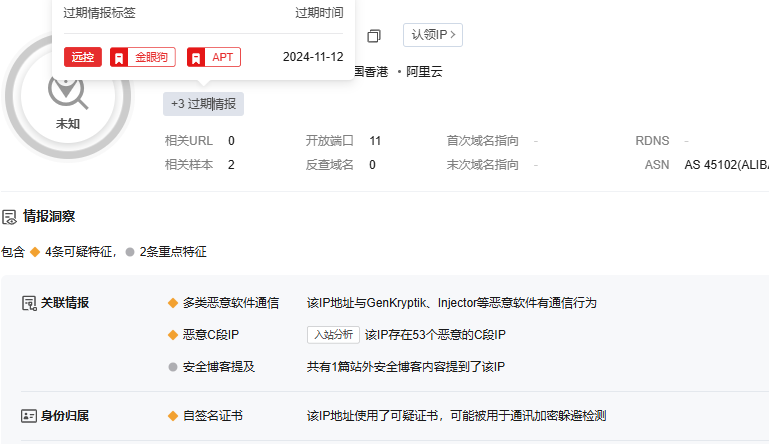The width and height of the screenshot is (769, 444).
Task: Click the 关联情报 document search icon
Action: point(29,303)
